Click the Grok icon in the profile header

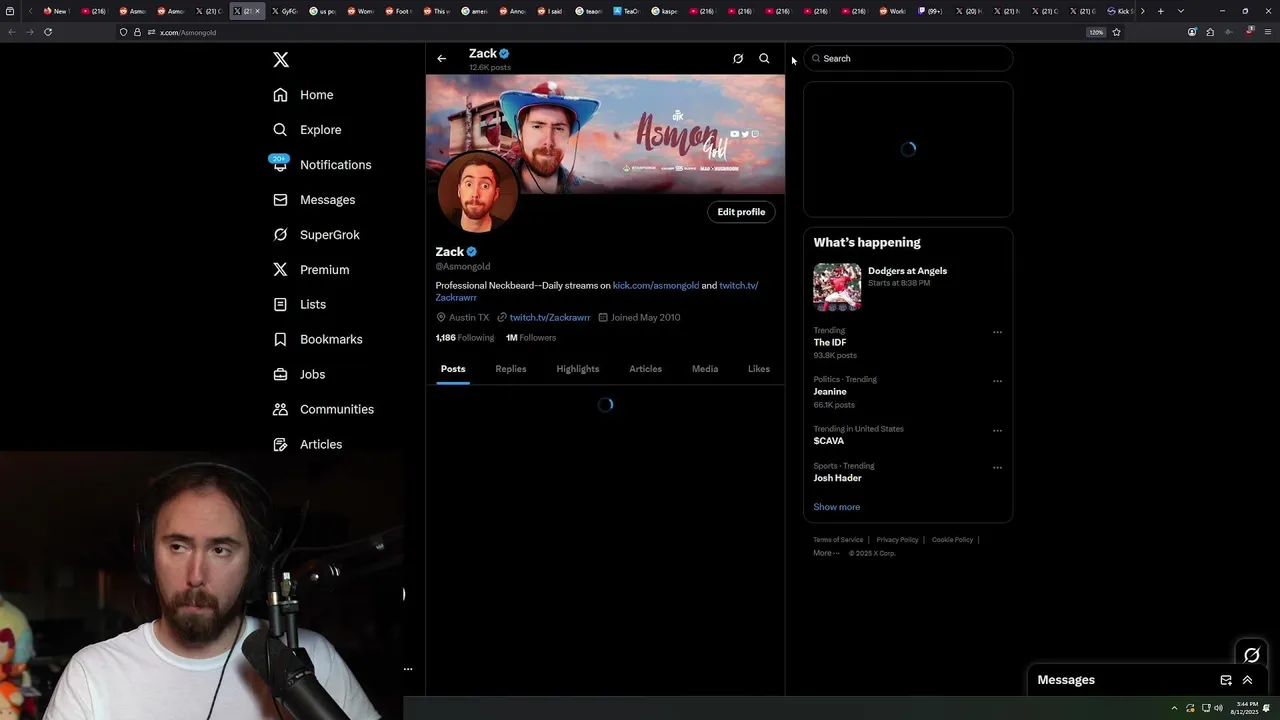[738, 59]
